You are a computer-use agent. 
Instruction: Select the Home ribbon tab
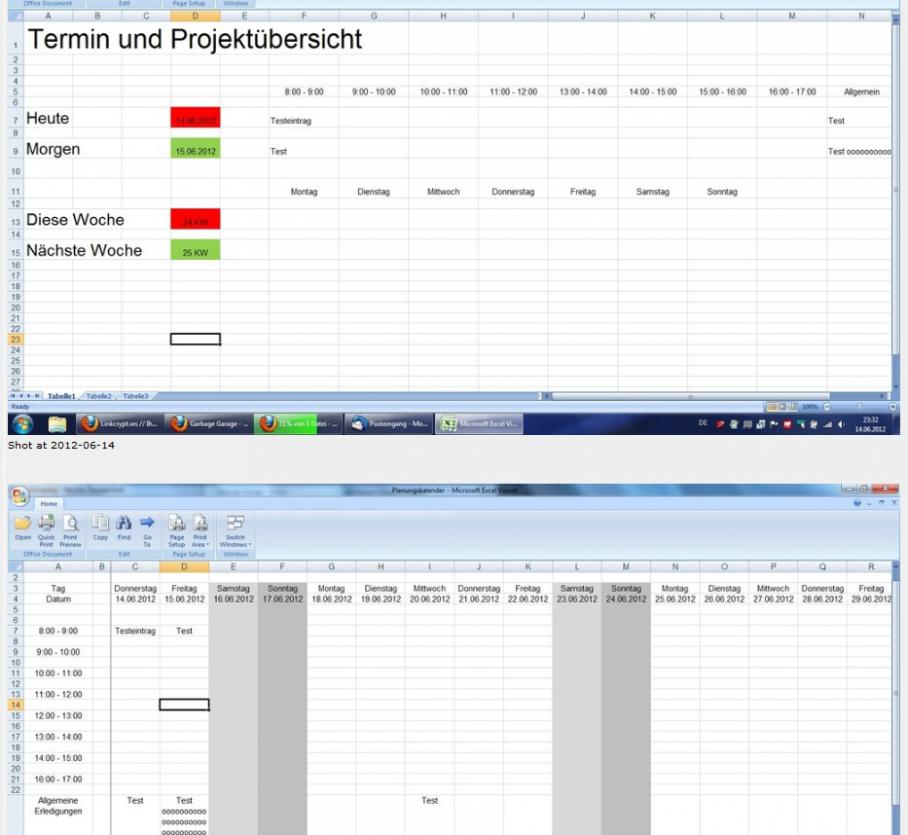pos(49,504)
